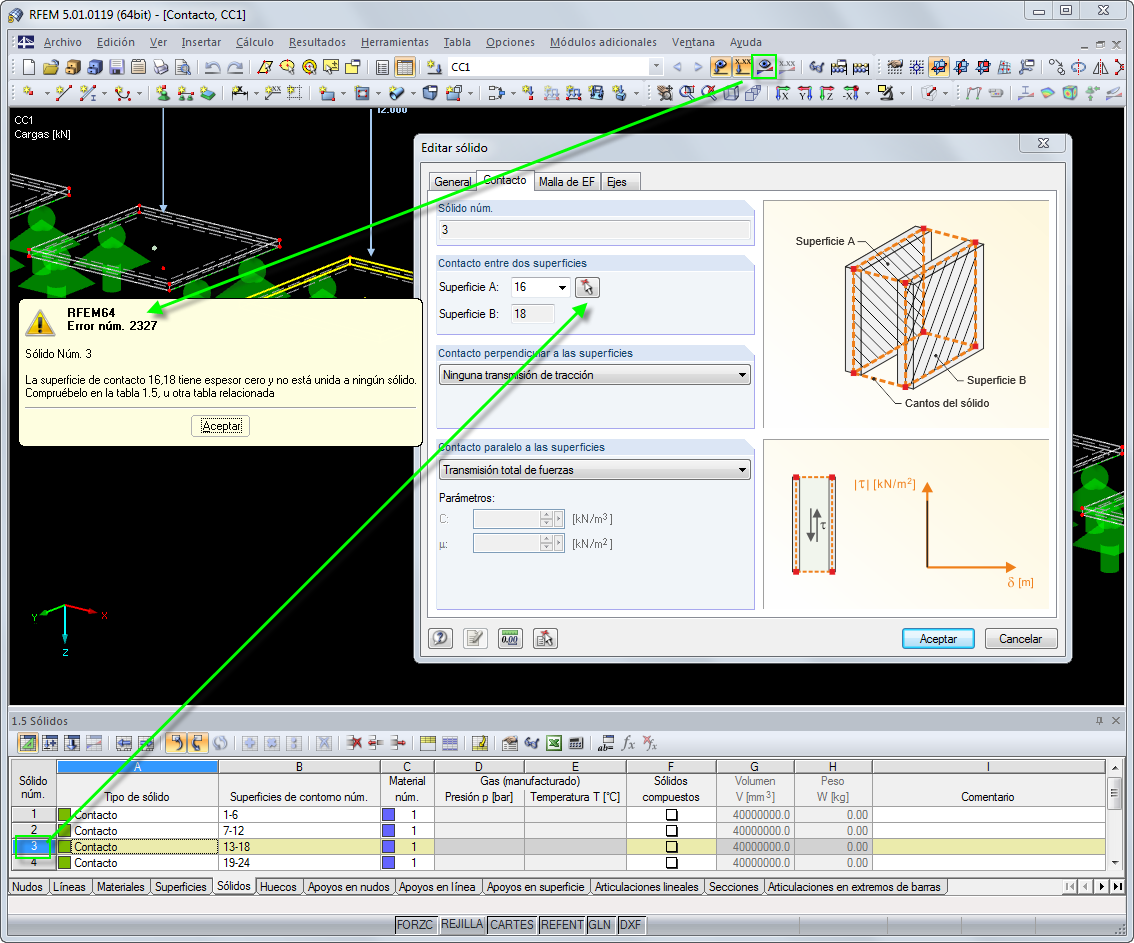
Task: Pick Superficie A graphically with the arrow button
Action: [587, 287]
